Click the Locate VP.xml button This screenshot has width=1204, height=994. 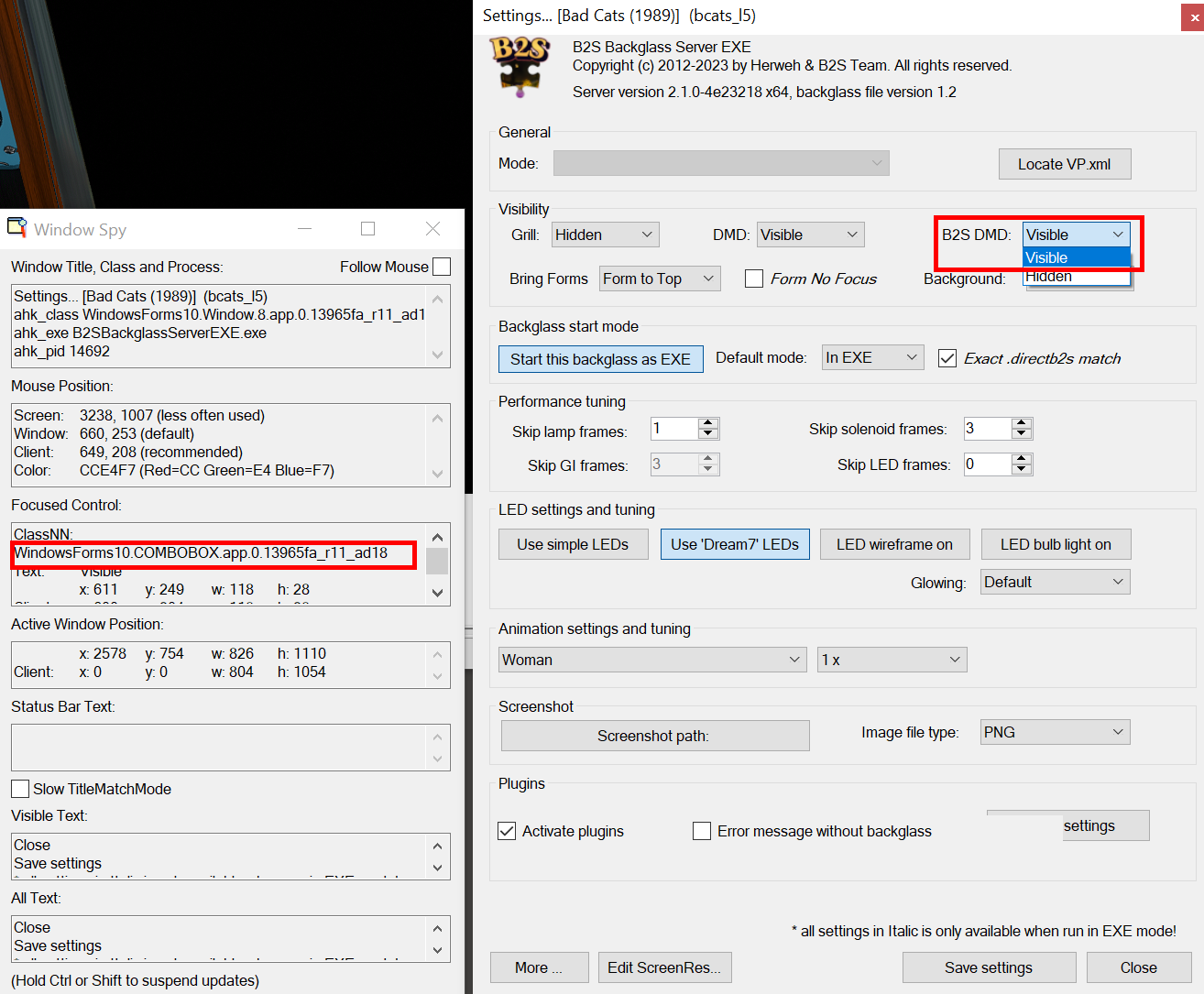pyautogui.click(x=1065, y=164)
